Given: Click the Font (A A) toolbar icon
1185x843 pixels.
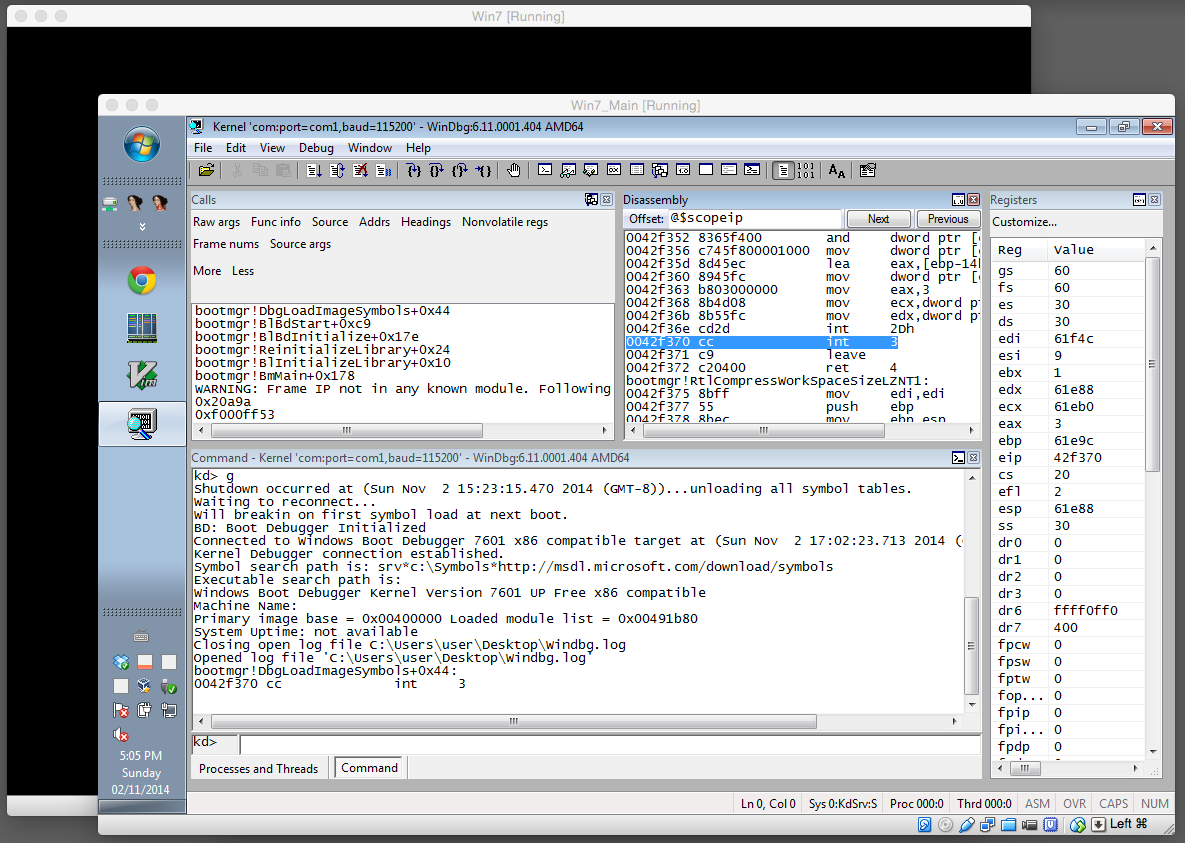Looking at the screenshot, I should (837, 170).
